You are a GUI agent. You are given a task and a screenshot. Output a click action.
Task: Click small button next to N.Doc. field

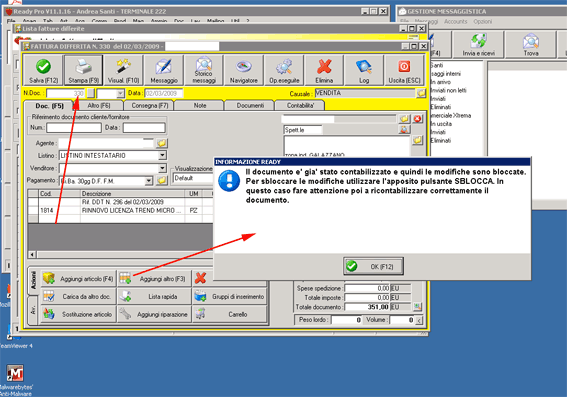pyautogui.click(x=90, y=93)
